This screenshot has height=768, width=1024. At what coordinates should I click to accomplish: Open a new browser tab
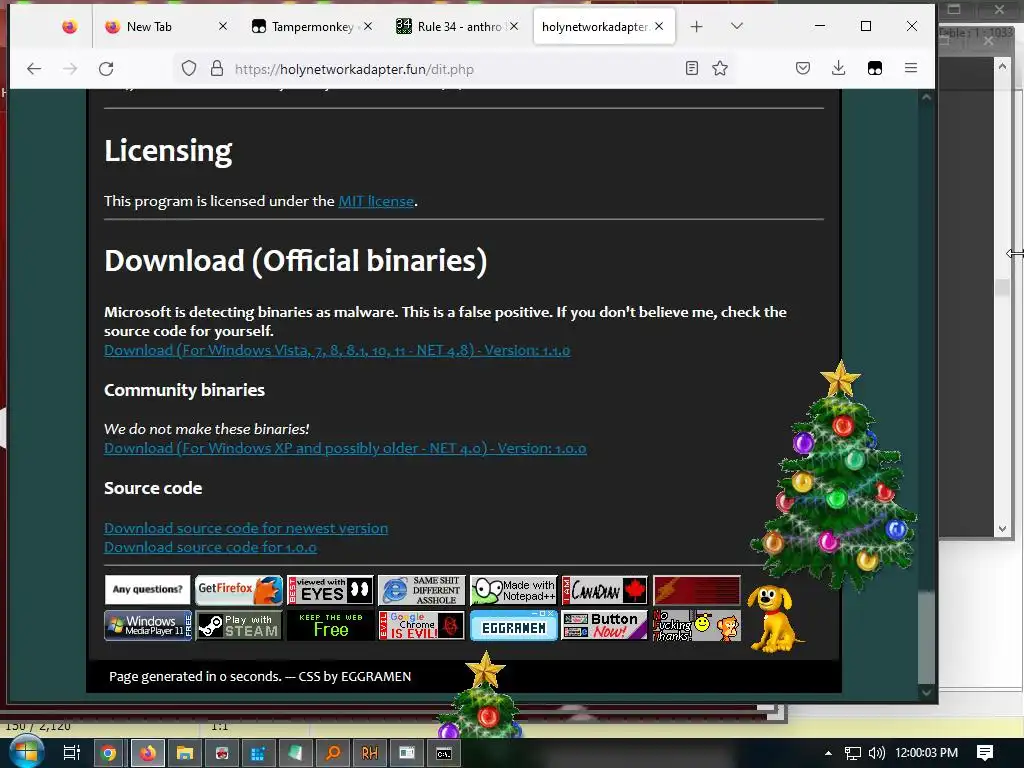(x=696, y=26)
